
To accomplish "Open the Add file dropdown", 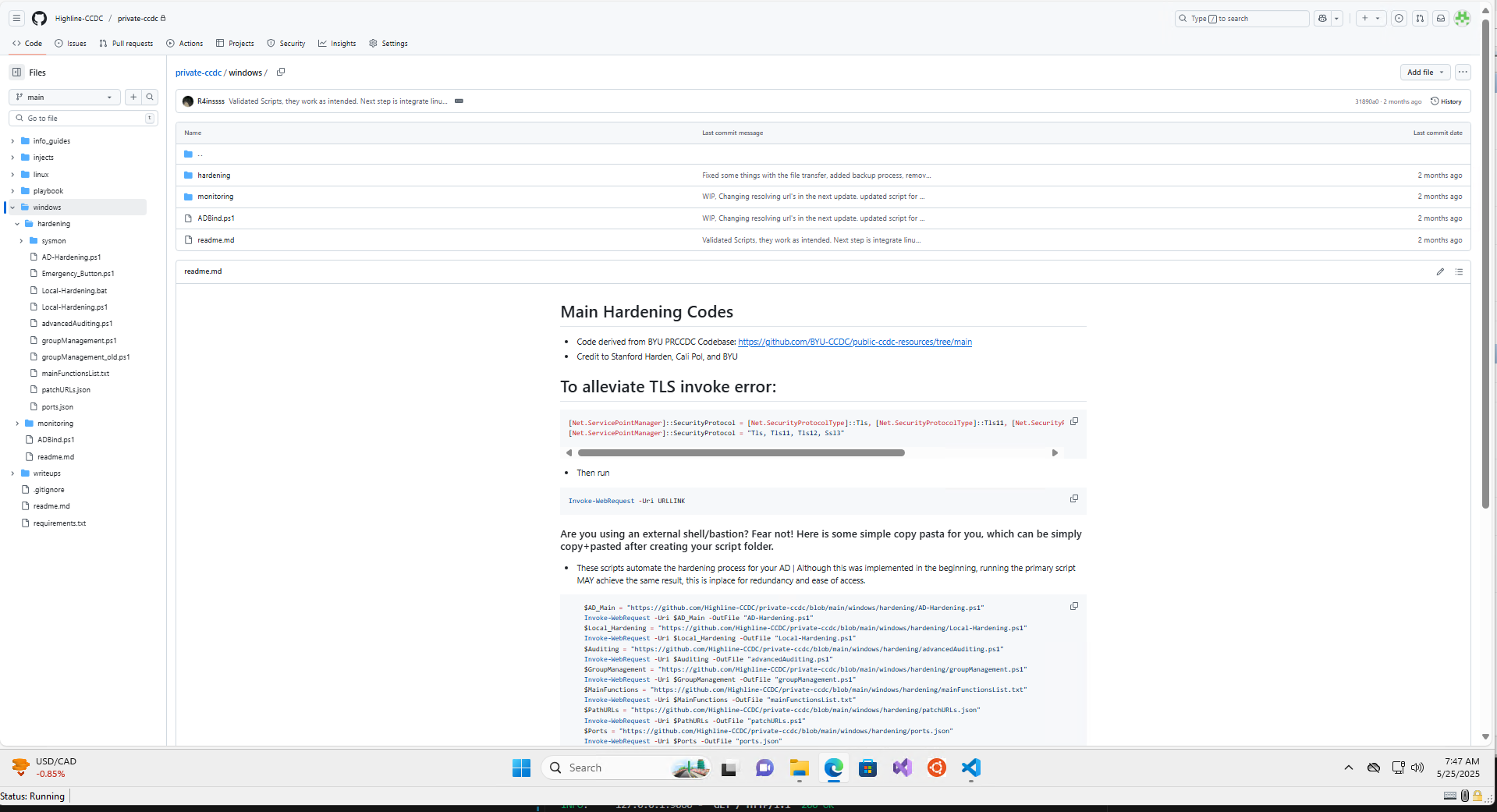I will (x=1424, y=73).
